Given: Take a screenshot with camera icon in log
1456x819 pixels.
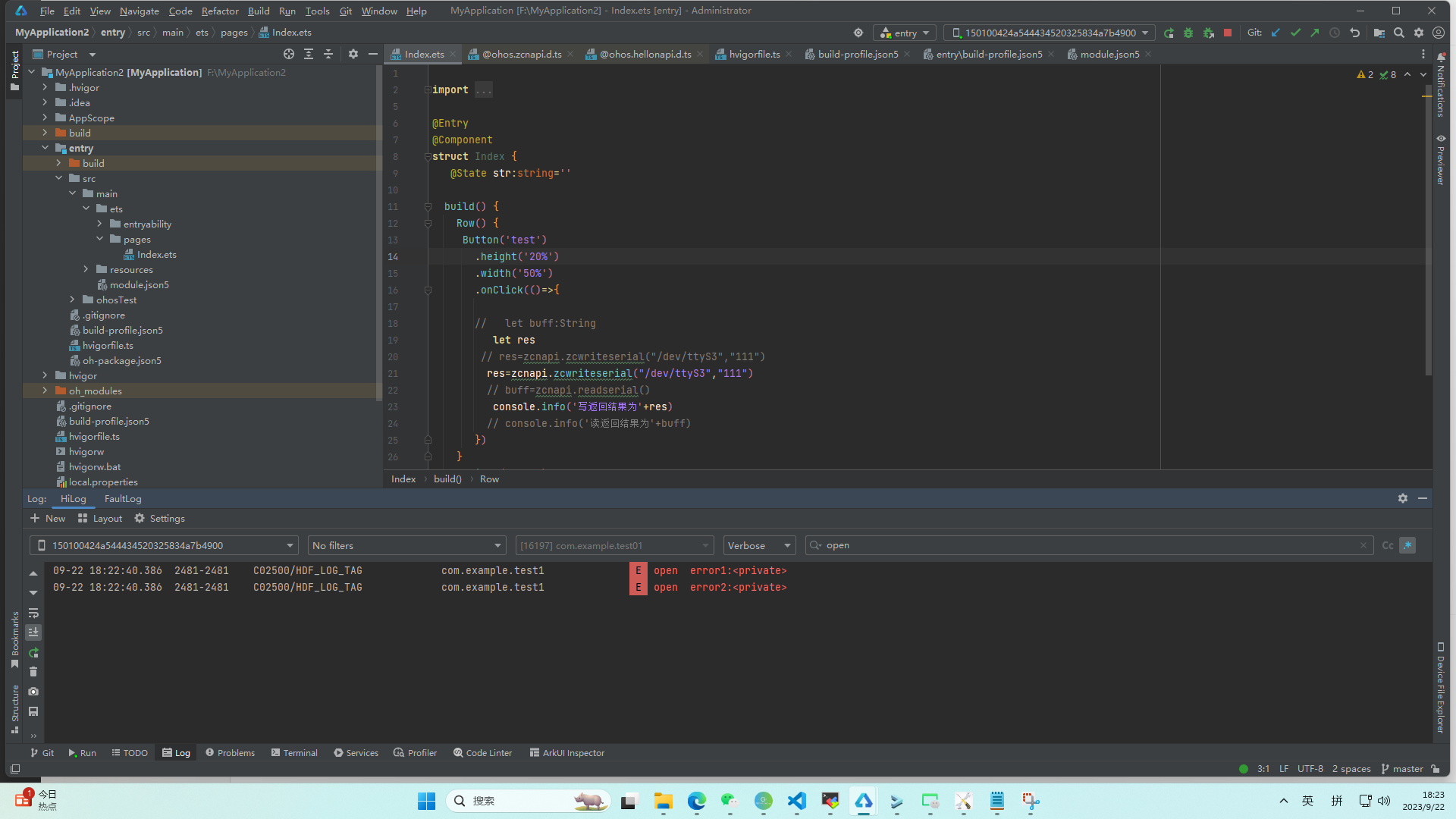Looking at the screenshot, I should (33, 692).
